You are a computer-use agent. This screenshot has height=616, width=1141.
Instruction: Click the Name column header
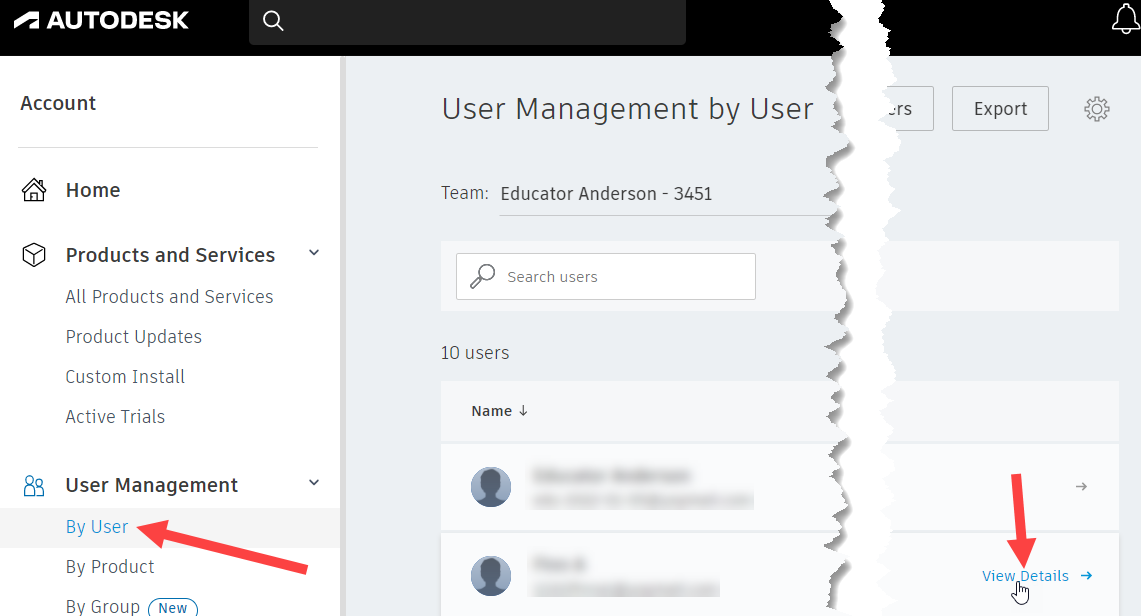[492, 411]
